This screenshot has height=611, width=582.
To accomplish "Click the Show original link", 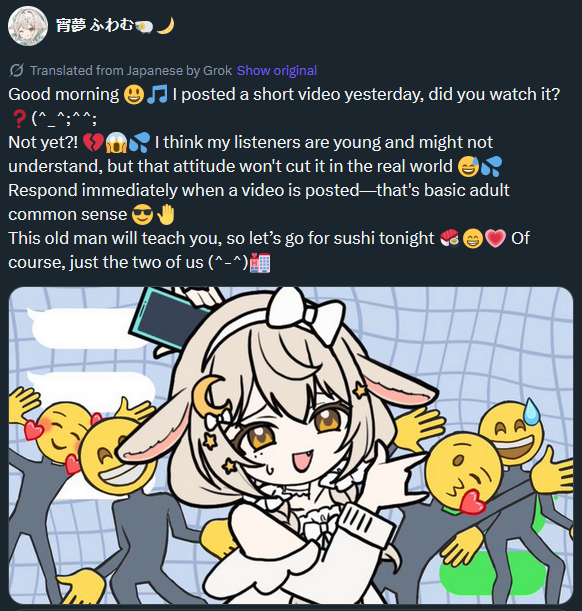I will [277, 71].
